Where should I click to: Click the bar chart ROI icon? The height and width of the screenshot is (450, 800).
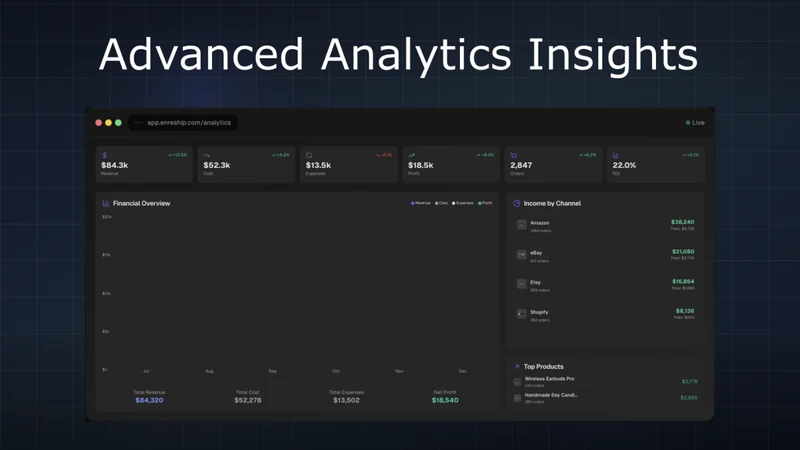(615, 155)
